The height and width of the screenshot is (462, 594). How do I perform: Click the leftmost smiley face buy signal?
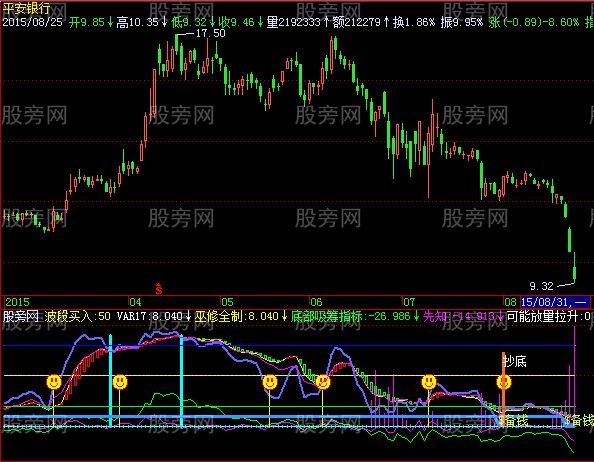54,382
